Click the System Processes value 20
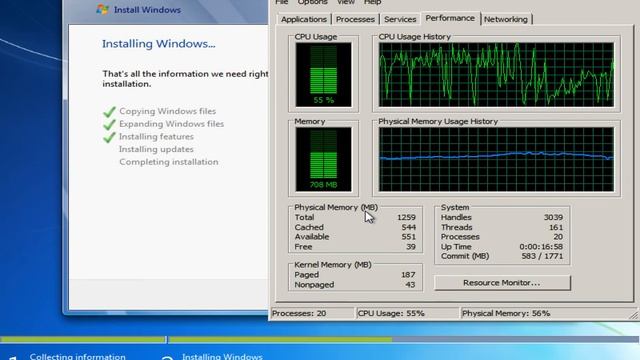This screenshot has height=360, width=640. coord(558,237)
